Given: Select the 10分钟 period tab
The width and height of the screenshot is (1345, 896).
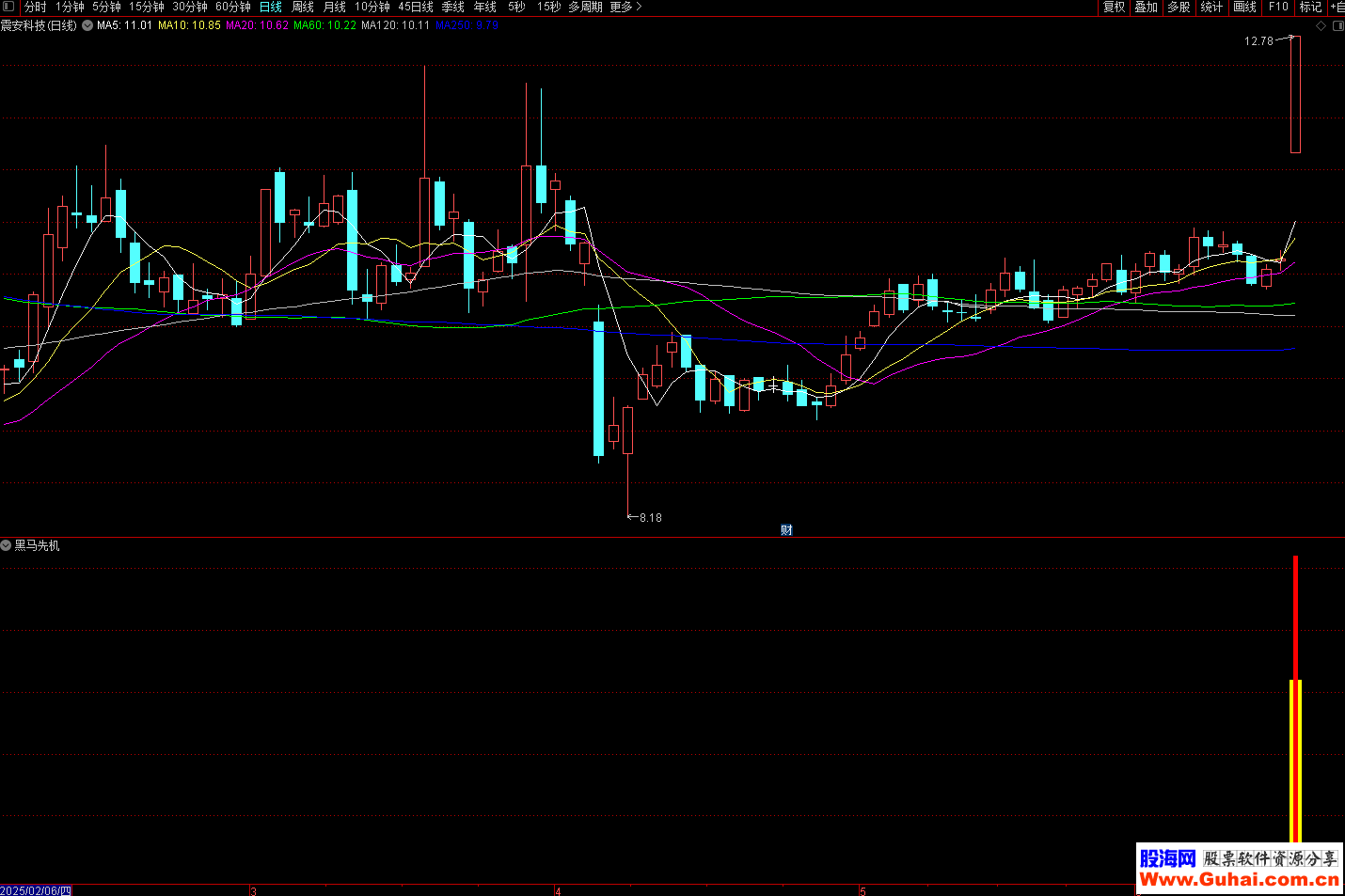Looking at the screenshot, I should click(x=372, y=7).
